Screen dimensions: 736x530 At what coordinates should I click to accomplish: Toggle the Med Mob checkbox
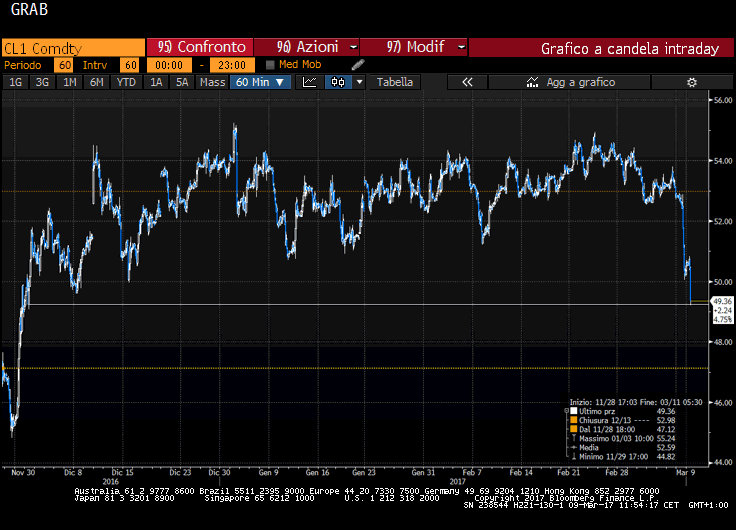pyautogui.click(x=270, y=65)
